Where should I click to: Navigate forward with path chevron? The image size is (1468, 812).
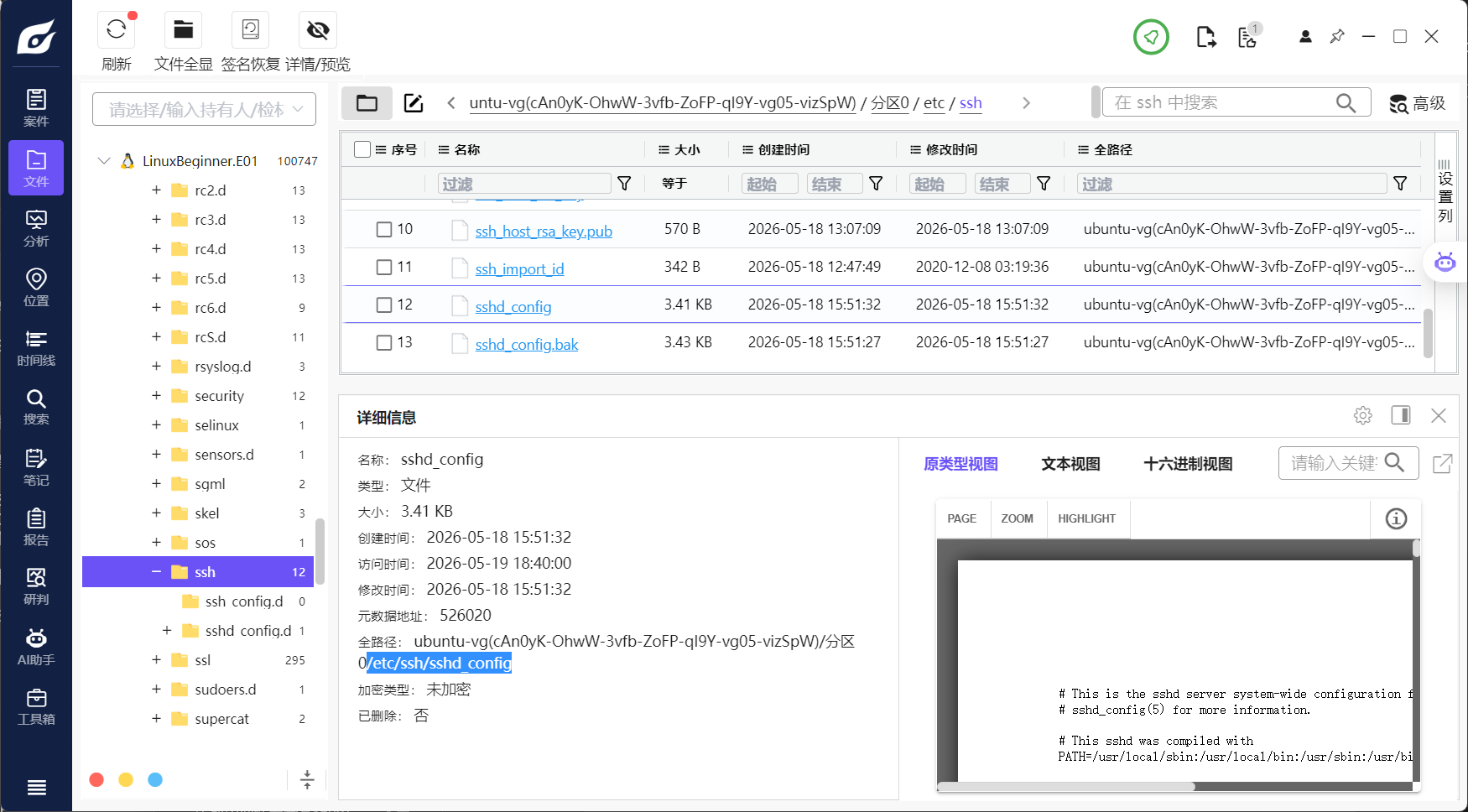[x=1026, y=103]
